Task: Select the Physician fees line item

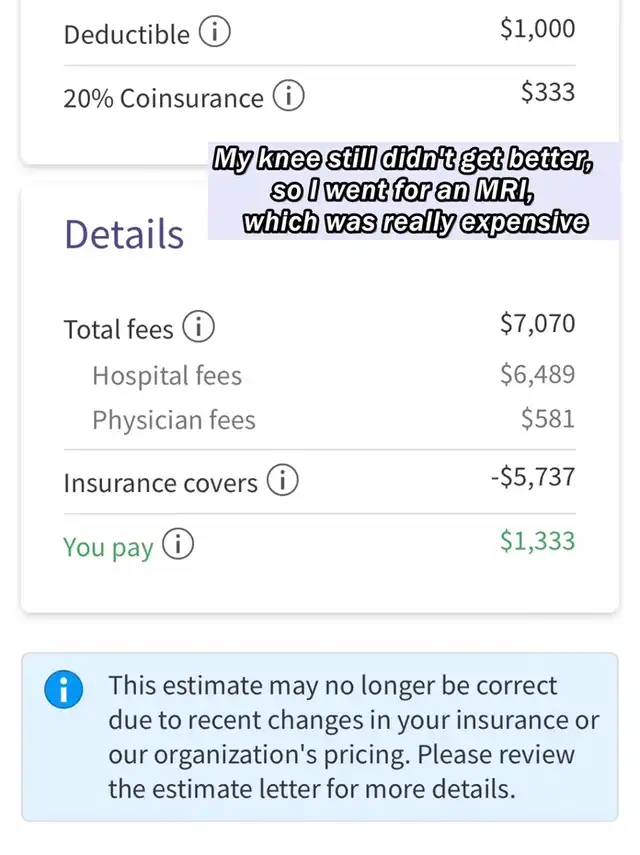Action: tap(174, 421)
